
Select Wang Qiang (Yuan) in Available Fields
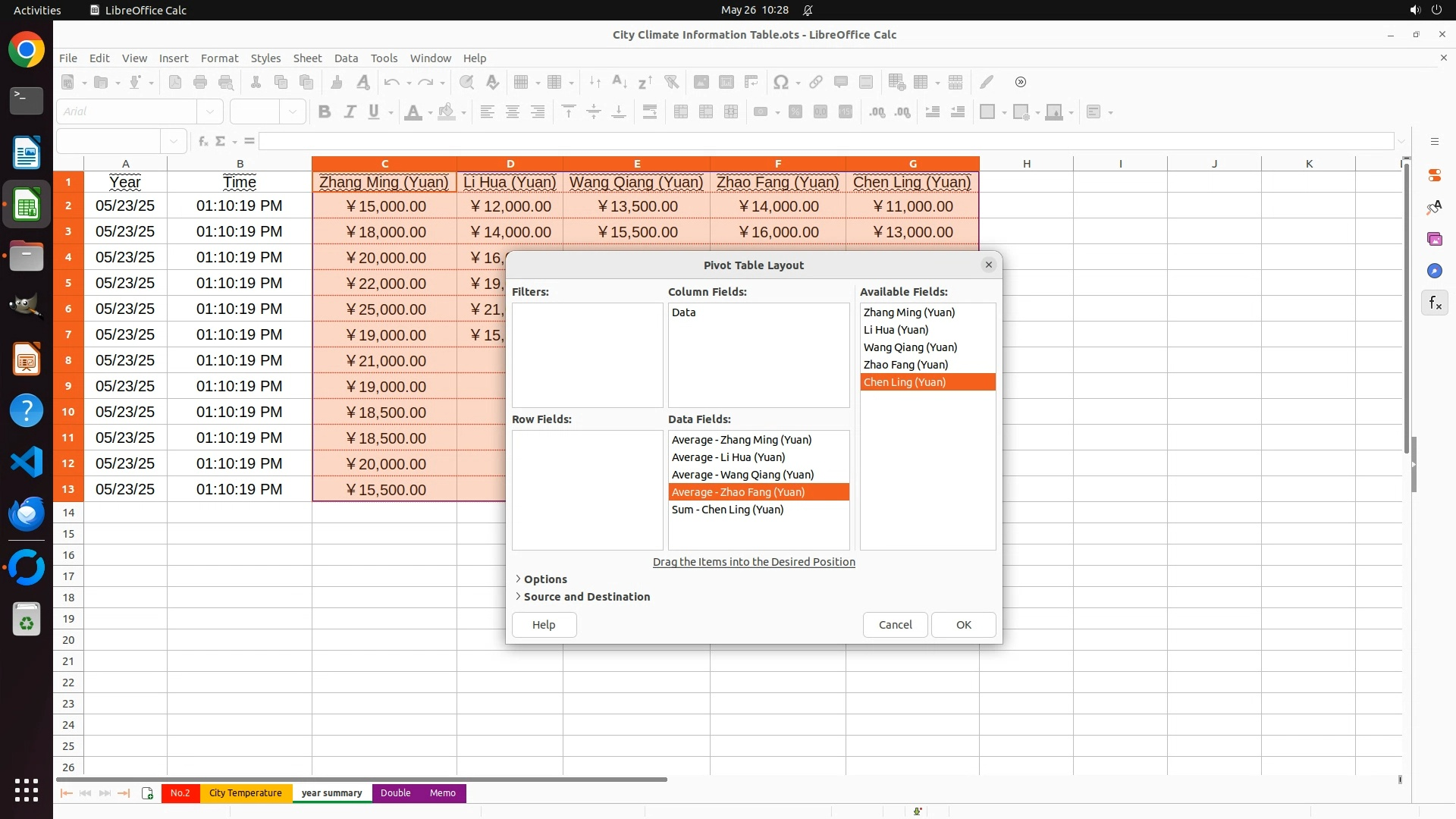pos(910,347)
